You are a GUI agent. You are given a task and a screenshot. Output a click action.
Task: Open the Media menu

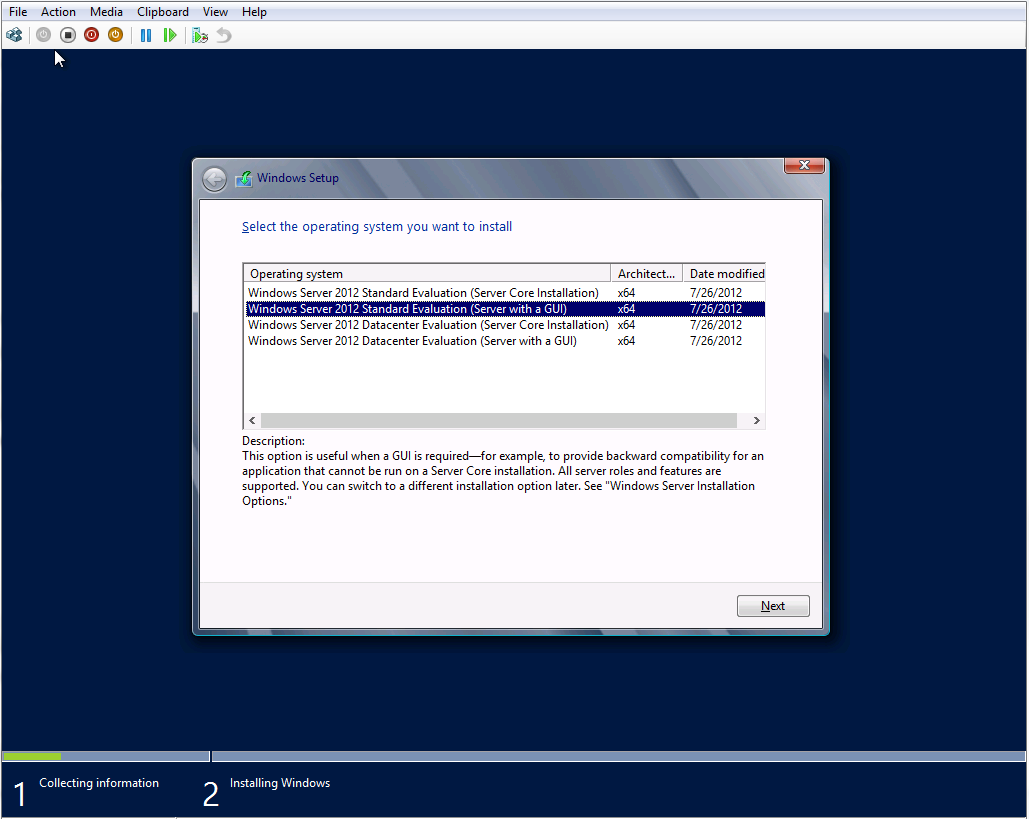pos(106,12)
